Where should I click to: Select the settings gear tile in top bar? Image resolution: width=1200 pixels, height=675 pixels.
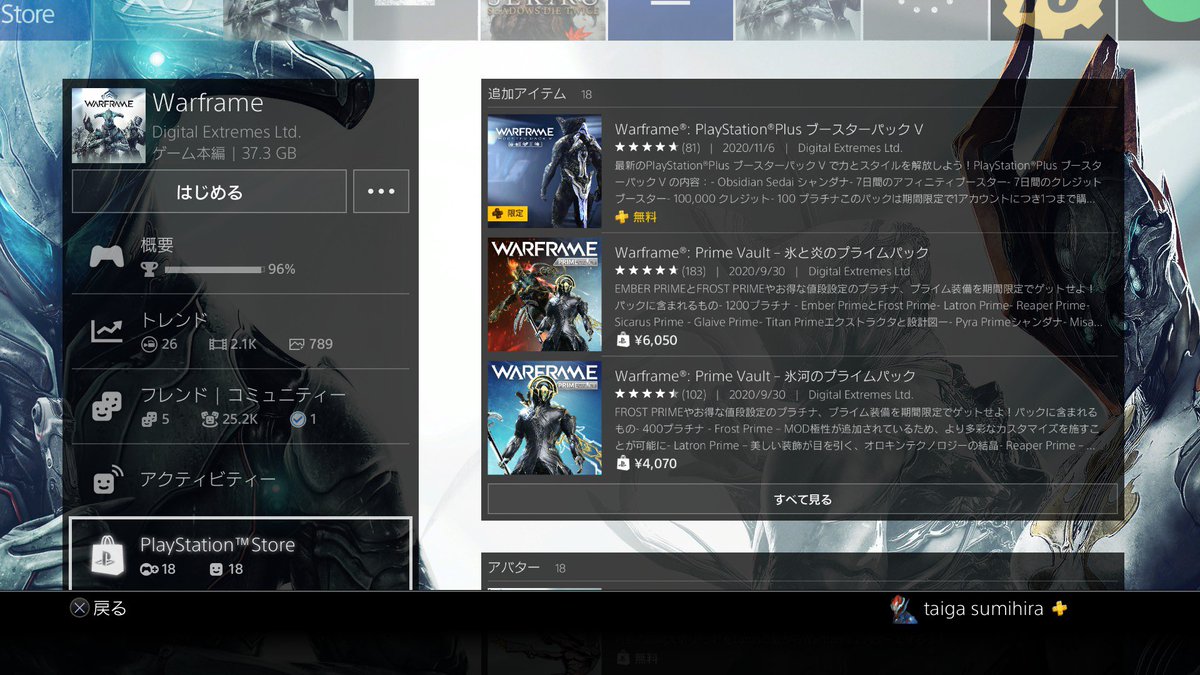pos(1053,20)
